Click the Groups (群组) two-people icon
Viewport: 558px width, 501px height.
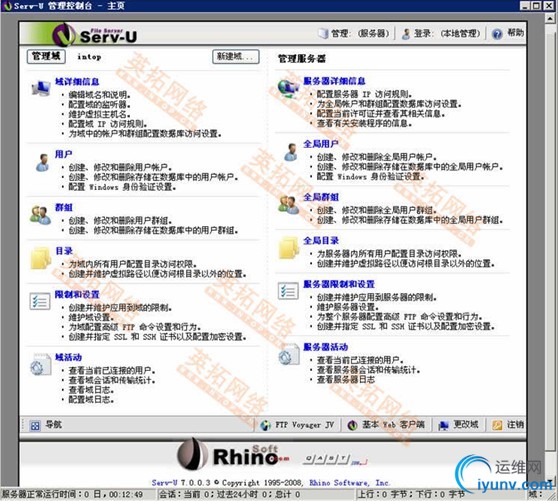click(x=40, y=215)
